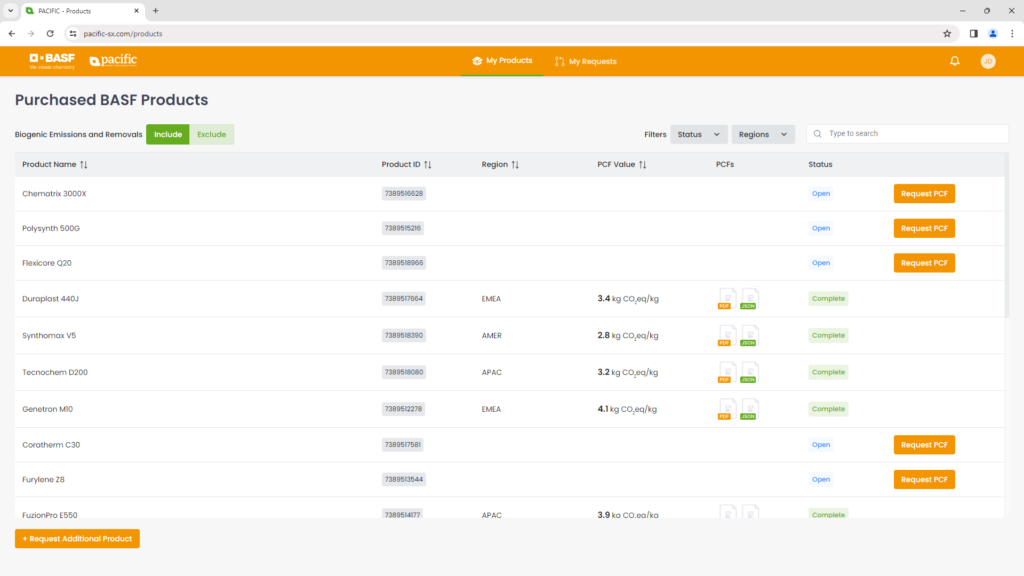Viewport: 1024px width, 576px height.
Task: Request PCF for Coratherm C30
Action: pos(924,445)
